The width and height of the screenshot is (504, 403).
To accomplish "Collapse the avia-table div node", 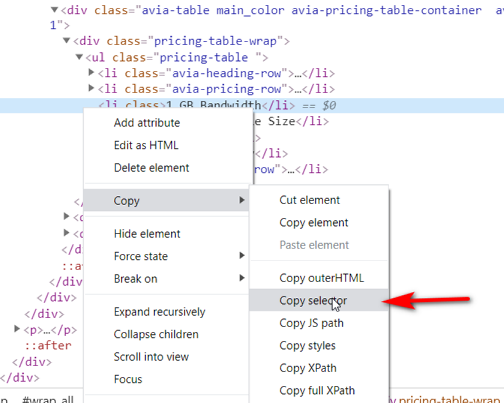I will point(54,10).
